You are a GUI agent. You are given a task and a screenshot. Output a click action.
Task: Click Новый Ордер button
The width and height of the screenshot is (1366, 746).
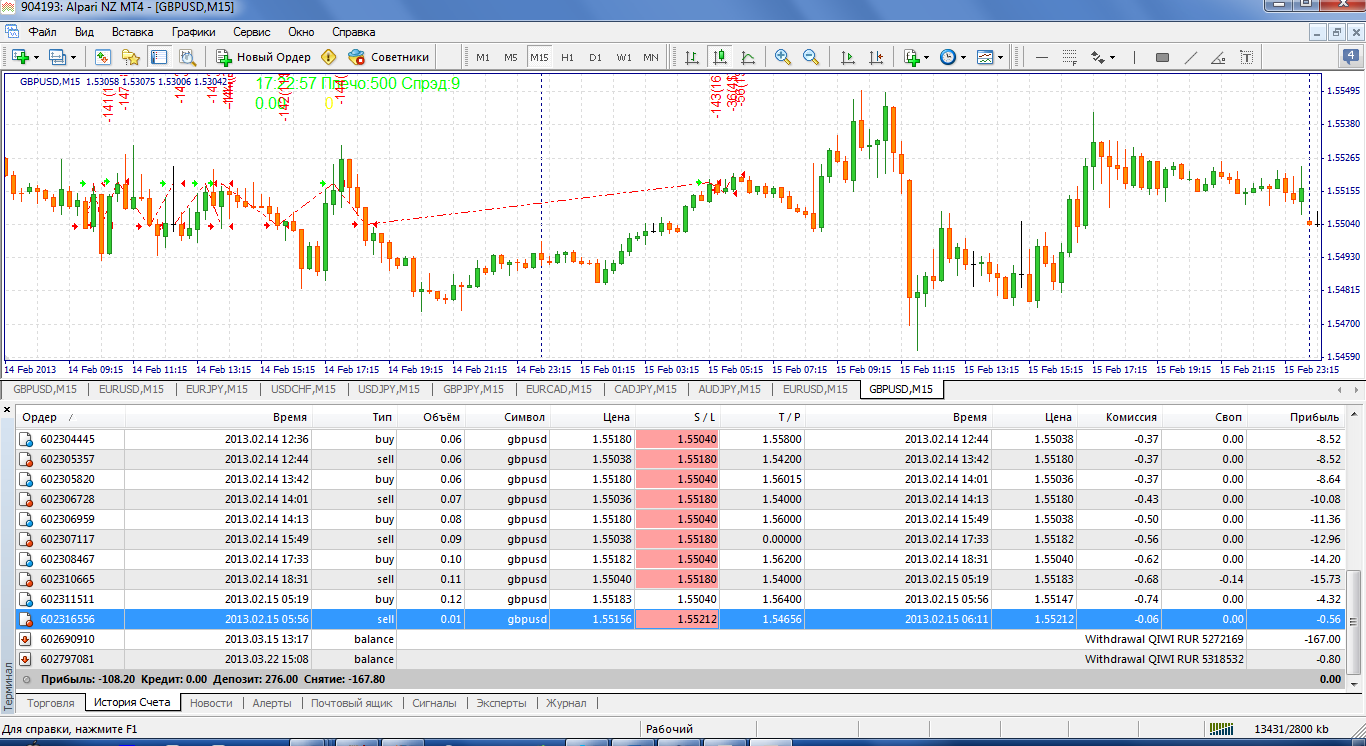(265, 57)
